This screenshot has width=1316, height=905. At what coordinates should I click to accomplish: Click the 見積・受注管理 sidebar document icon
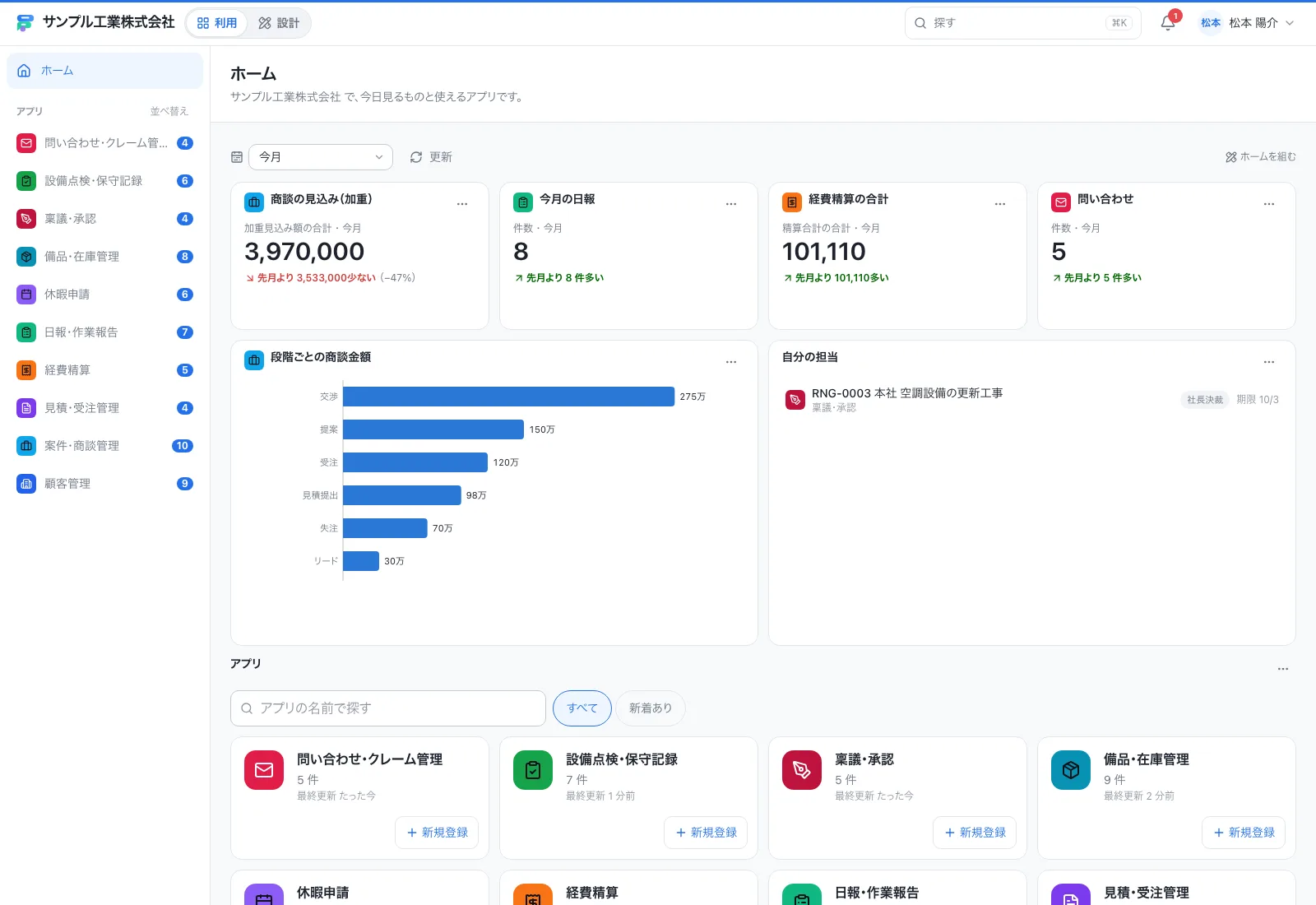[x=26, y=408]
